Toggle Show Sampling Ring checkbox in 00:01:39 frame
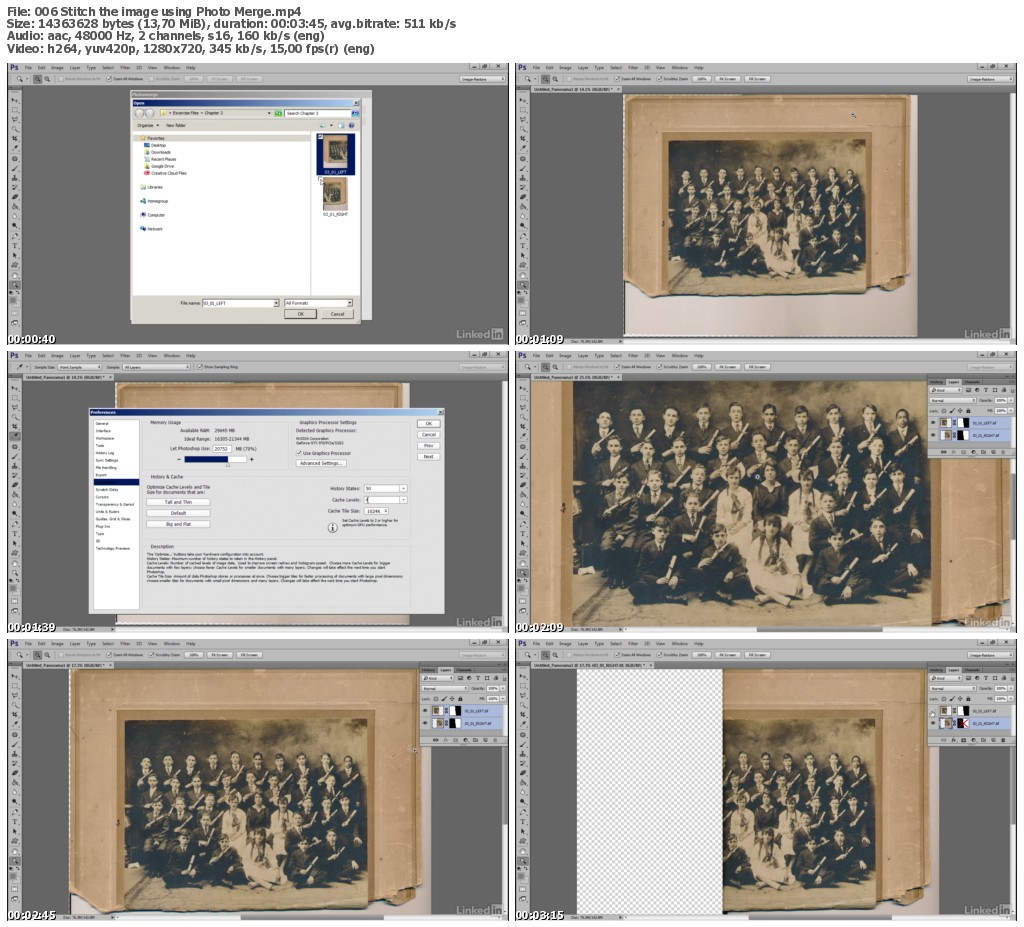1024x927 pixels. point(200,367)
